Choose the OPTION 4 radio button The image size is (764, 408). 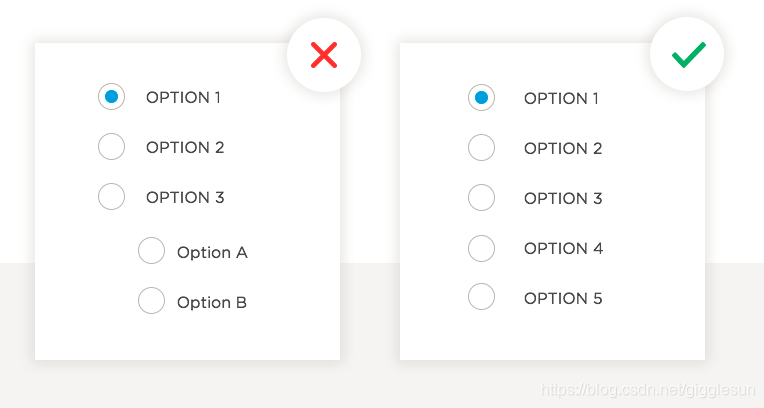tap(481, 248)
